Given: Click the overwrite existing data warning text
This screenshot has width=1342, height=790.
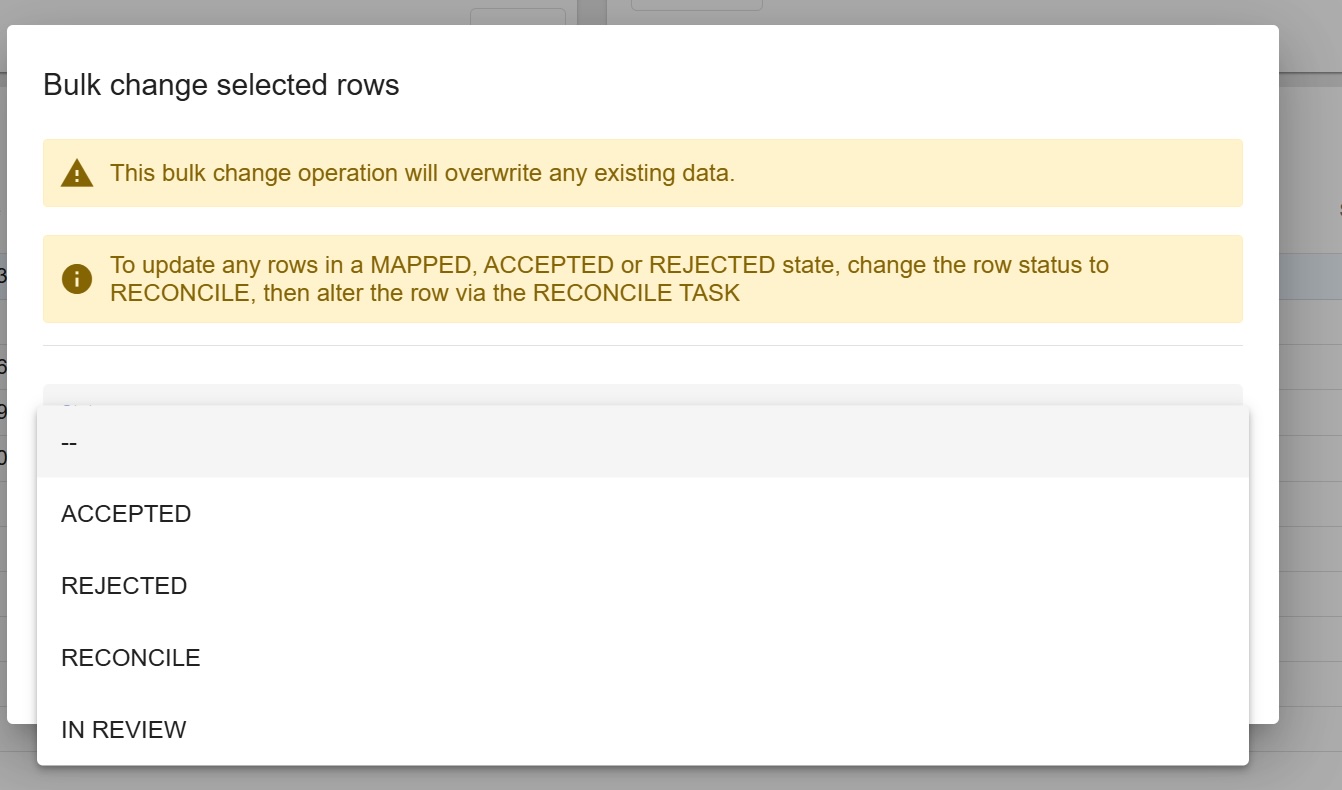Looking at the screenshot, I should (x=422, y=173).
